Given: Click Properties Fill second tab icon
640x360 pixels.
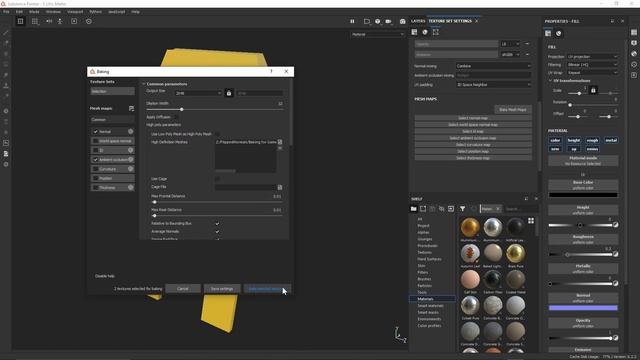Looking at the screenshot, I should 559,33.
